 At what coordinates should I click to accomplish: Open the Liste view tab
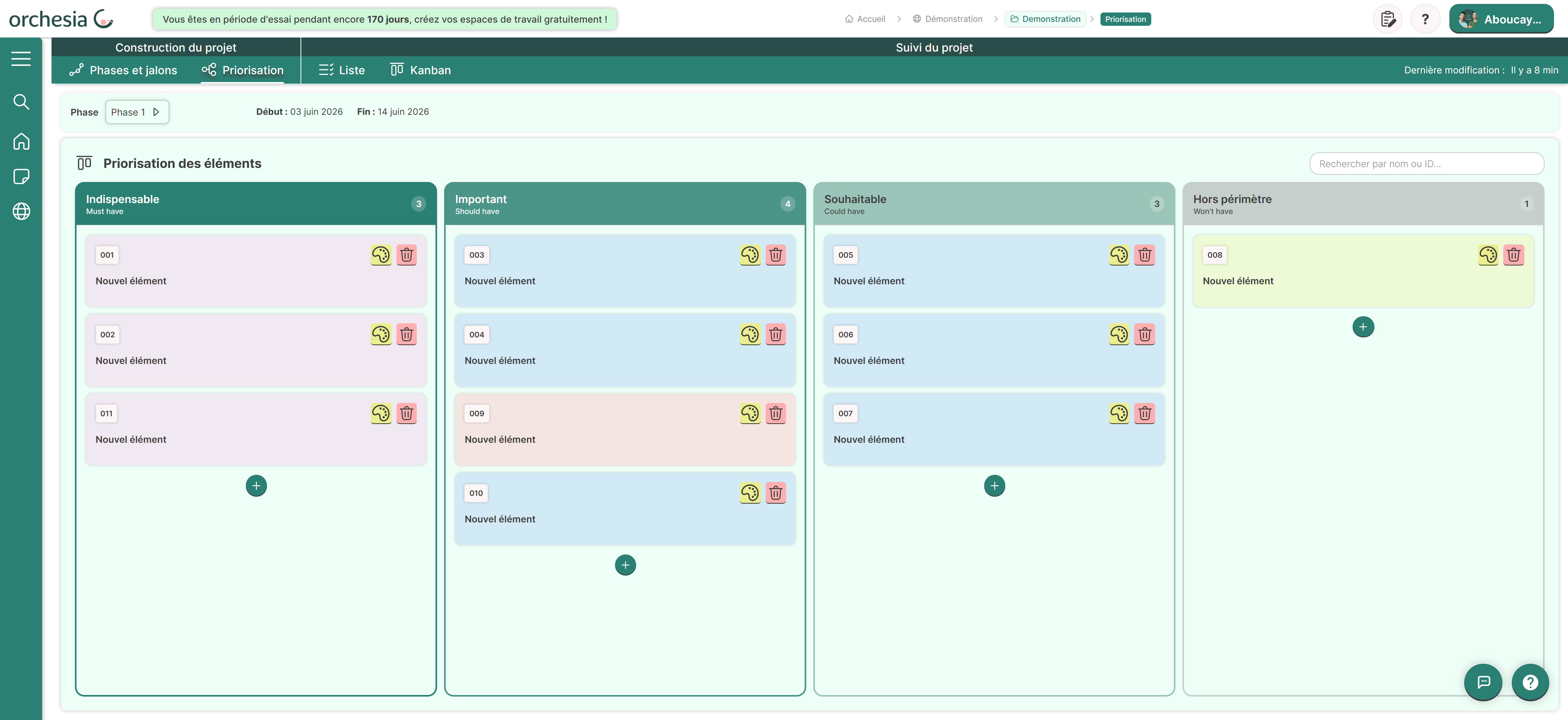pos(342,70)
